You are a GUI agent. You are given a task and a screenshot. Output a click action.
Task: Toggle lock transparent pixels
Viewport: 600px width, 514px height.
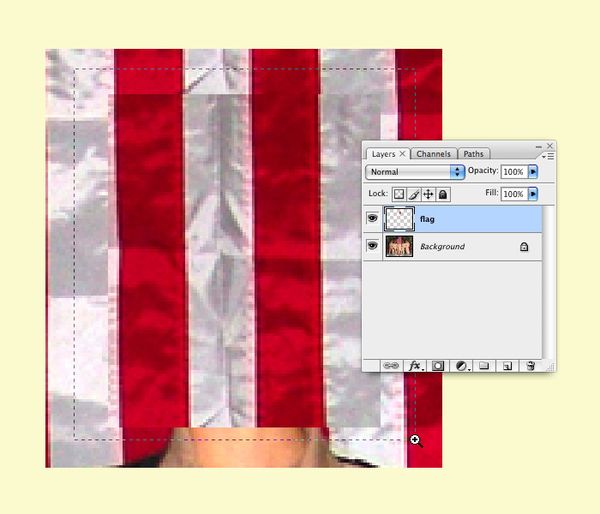coord(398,194)
